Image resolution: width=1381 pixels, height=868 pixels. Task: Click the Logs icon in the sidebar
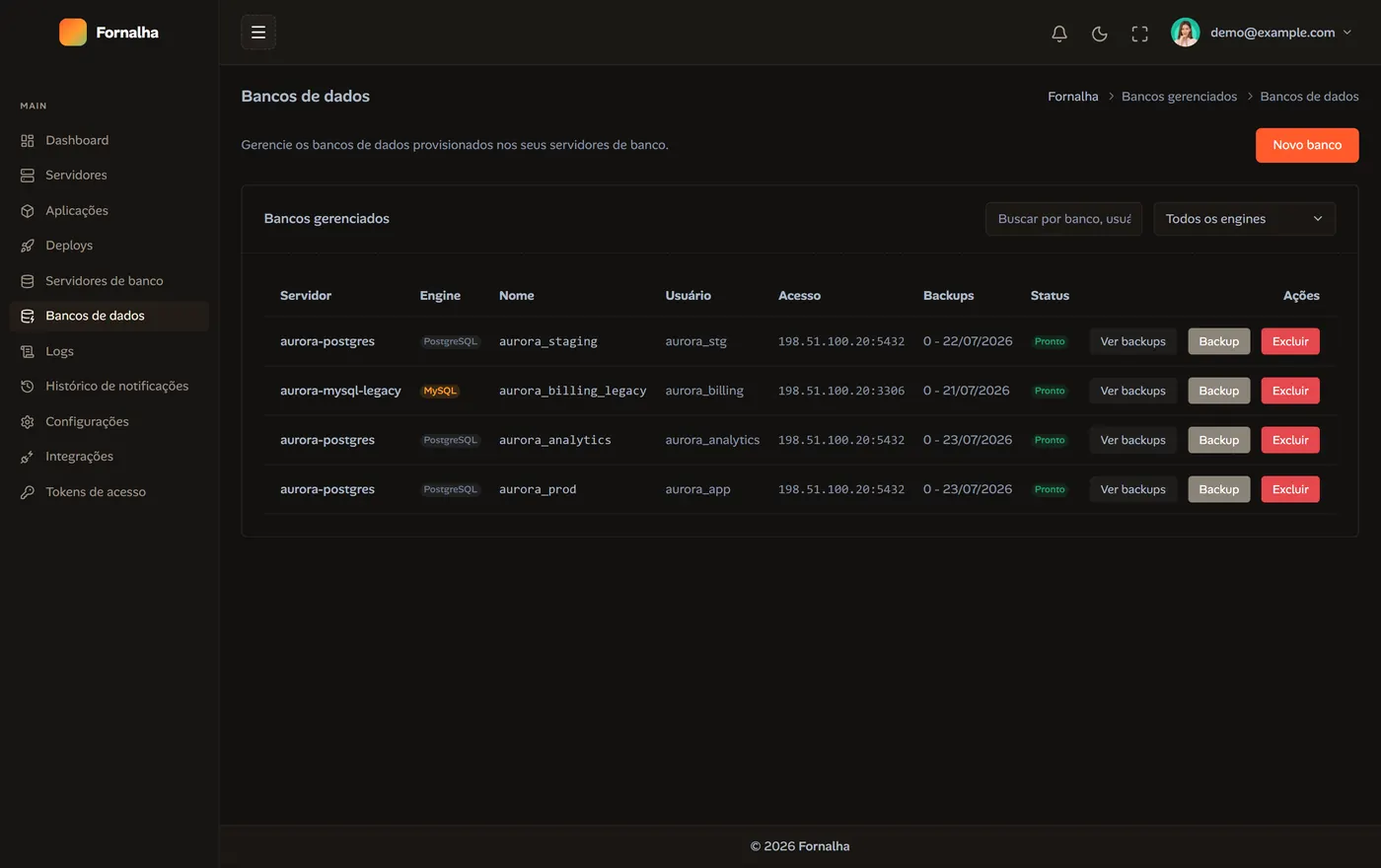pyautogui.click(x=28, y=351)
